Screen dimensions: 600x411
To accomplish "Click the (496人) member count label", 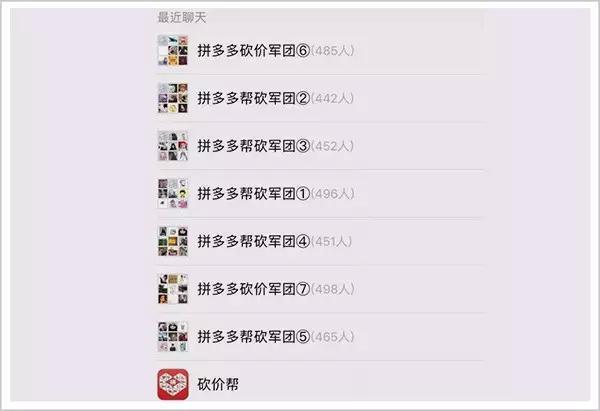I will (333, 194).
